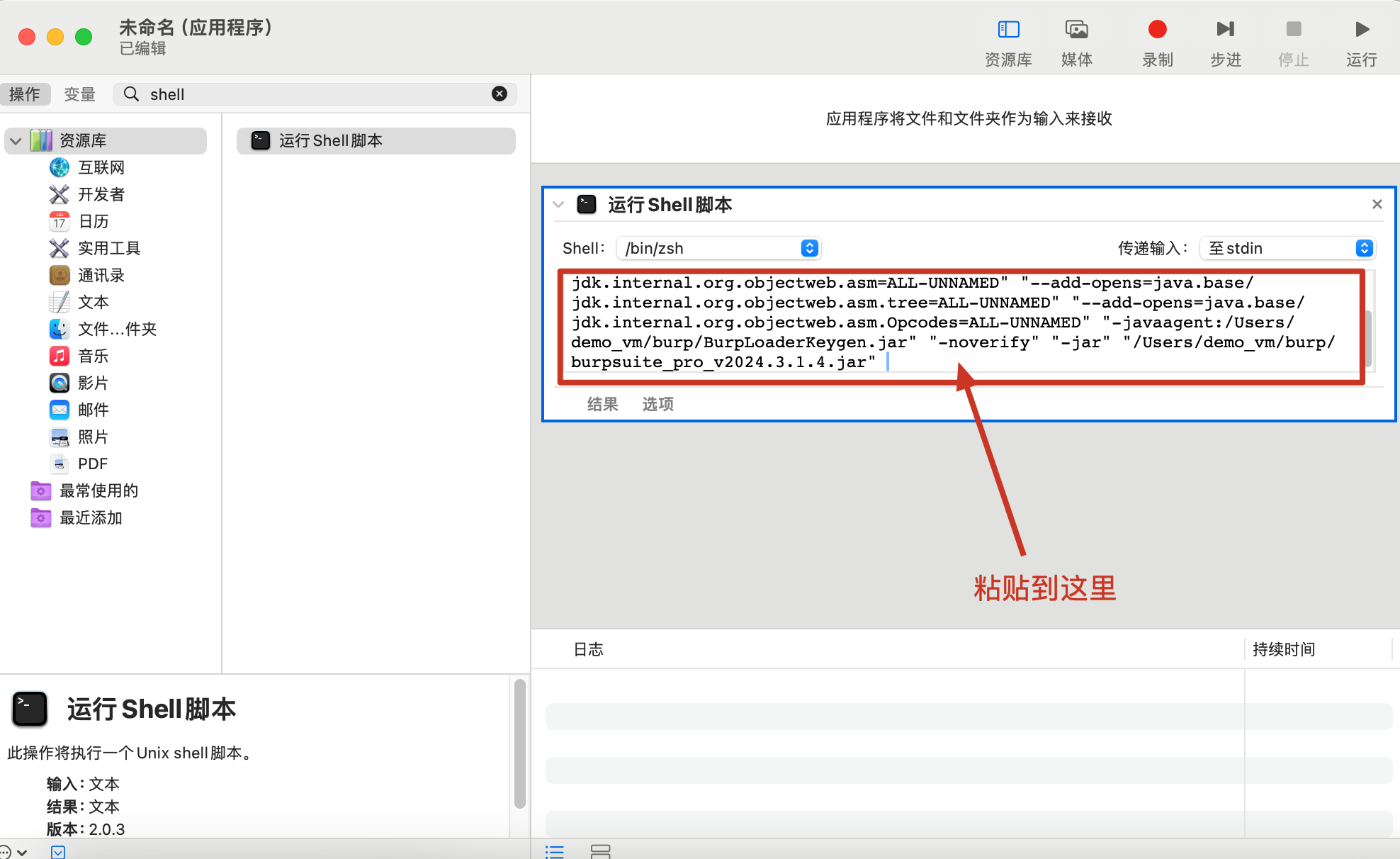1400x859 pixels.
Task: Collapse the 资源库 tree disclosure arrow
Action: (16, 140)
